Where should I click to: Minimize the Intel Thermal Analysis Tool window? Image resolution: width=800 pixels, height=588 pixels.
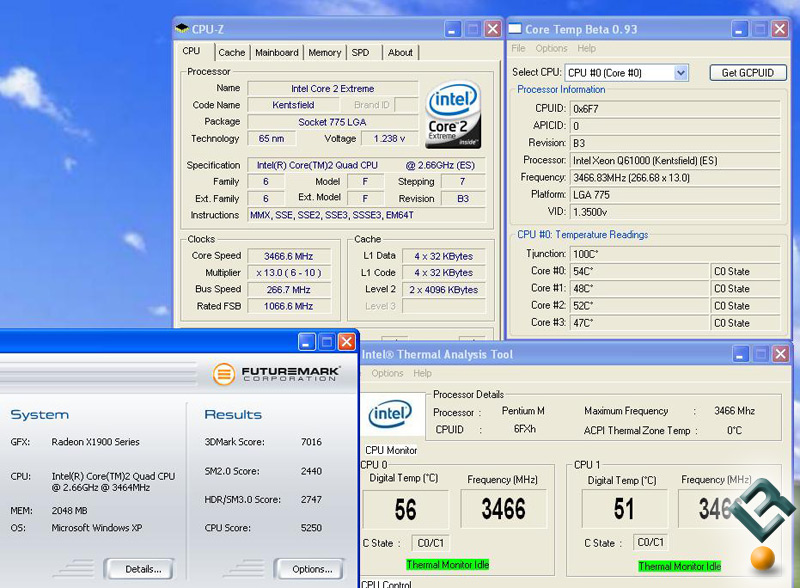point(740,354)
